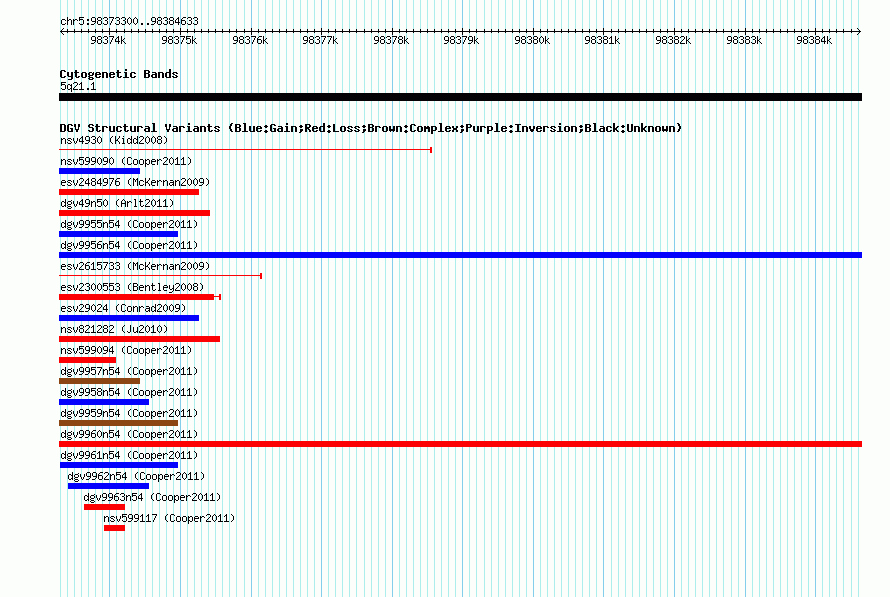The height and width of the screenshot is (597, 890).
Task: Click the 98376k ruler mark
Action: 250,40
